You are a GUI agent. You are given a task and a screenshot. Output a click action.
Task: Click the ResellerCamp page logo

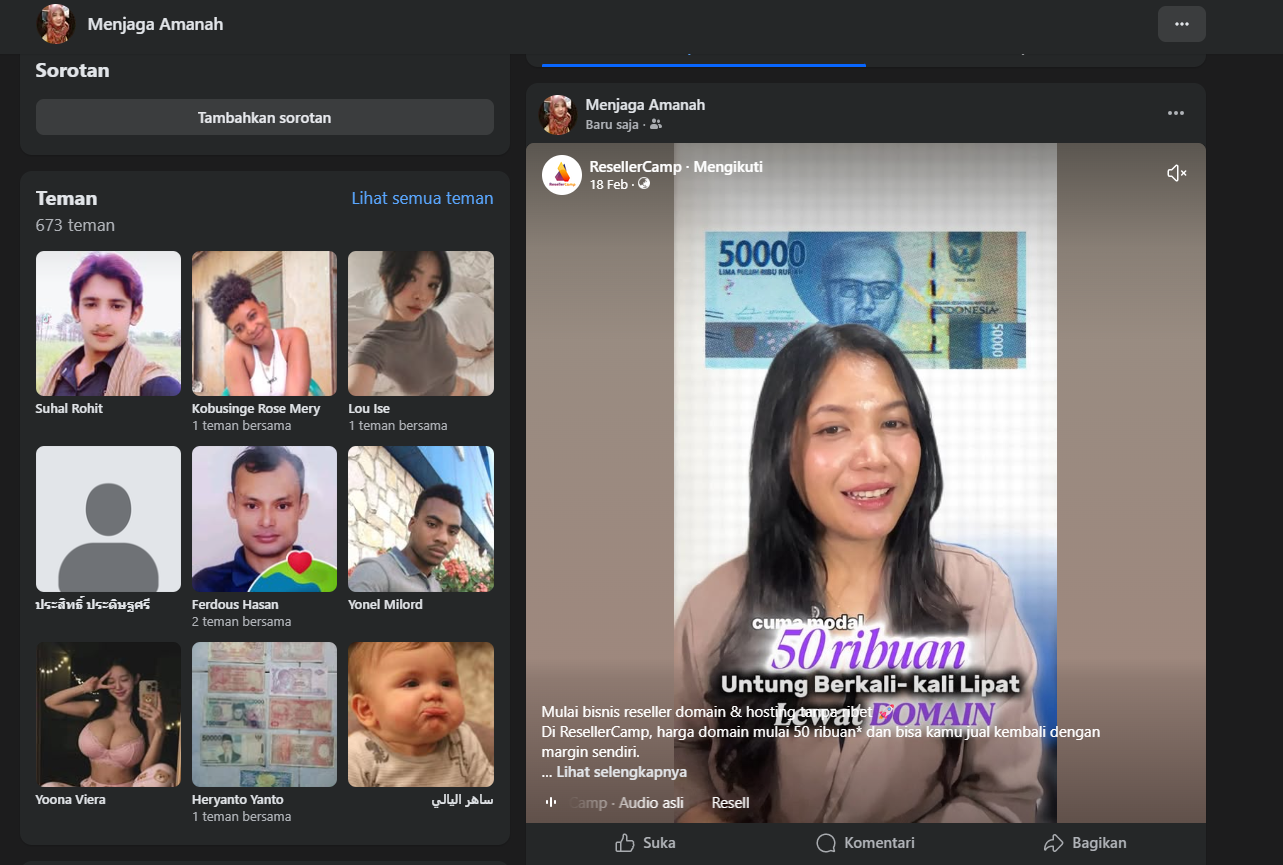pyautogui.click(x=562, y=175)
